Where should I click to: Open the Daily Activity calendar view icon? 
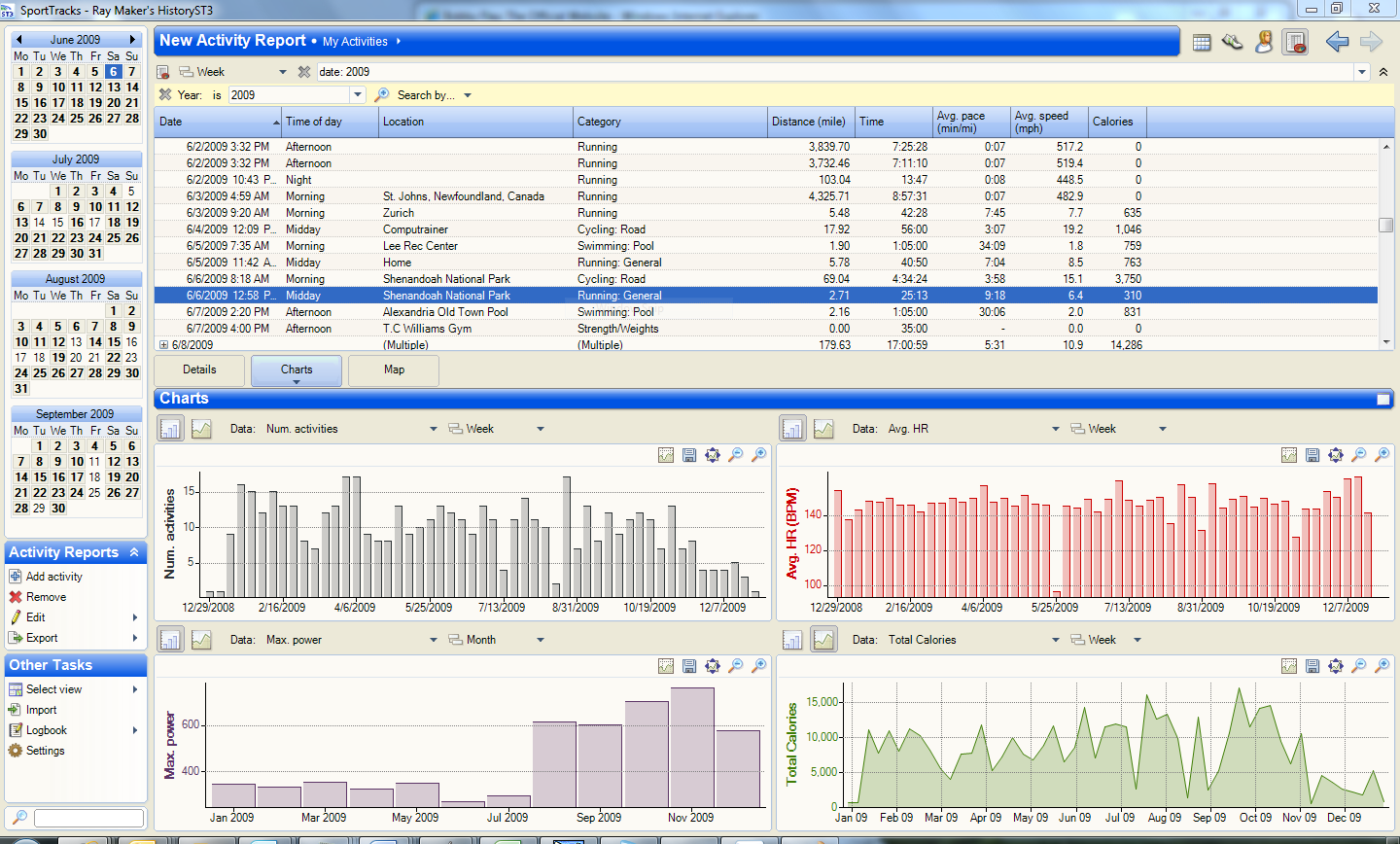pyautogui.click(x=1202, y=43)
